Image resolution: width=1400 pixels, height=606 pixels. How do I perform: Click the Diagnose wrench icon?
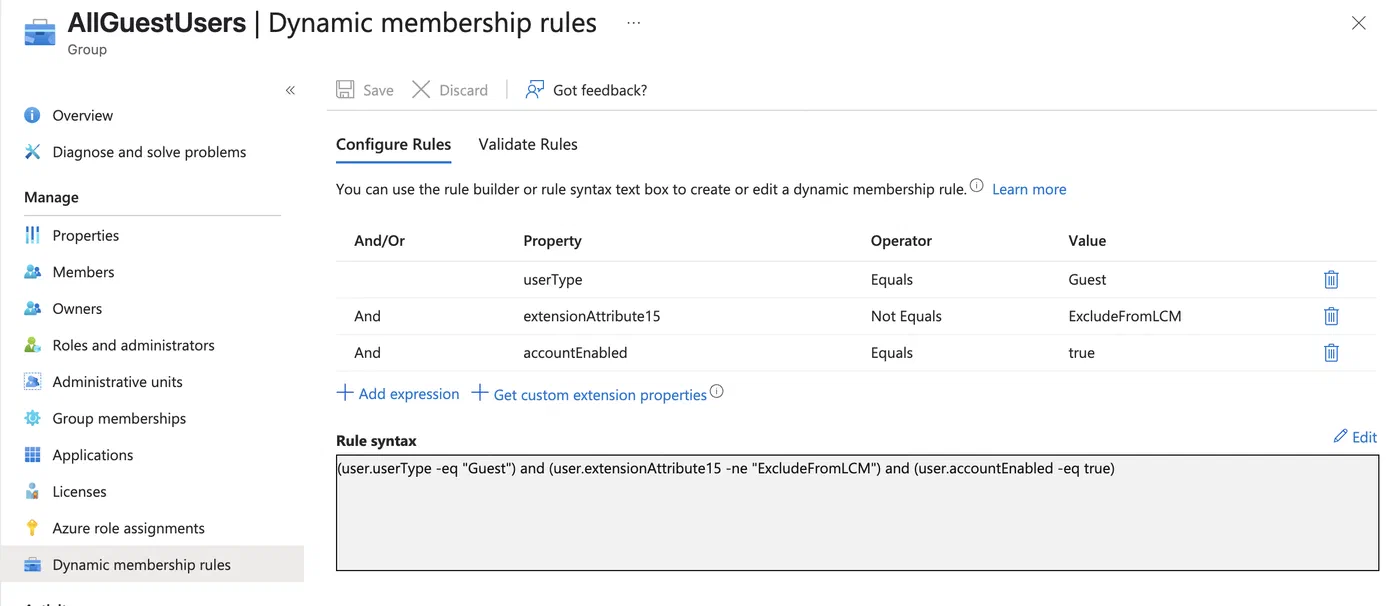tap(33, 152)
